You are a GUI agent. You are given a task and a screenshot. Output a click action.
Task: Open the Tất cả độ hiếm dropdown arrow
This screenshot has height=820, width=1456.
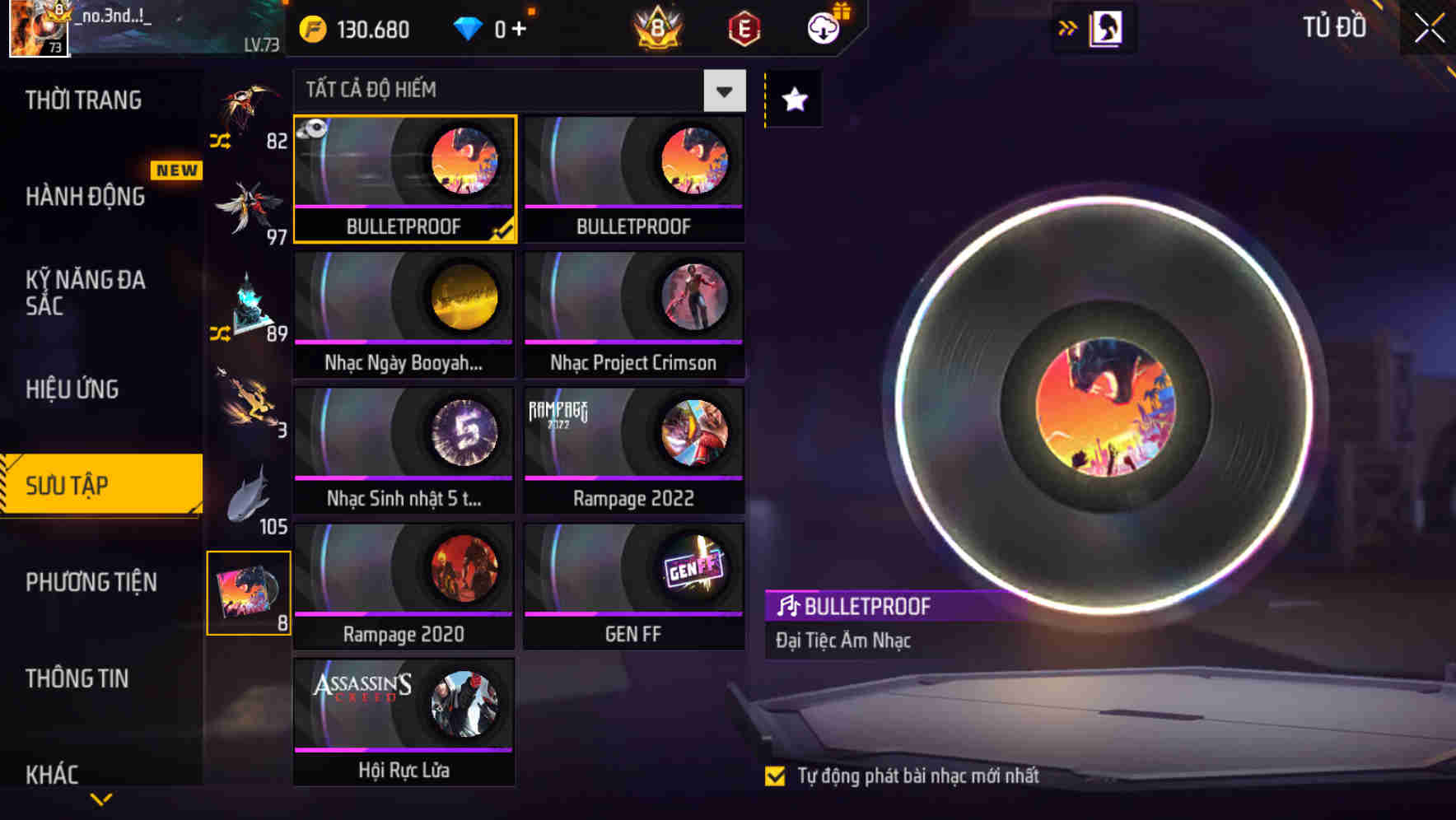click(725, 91)
